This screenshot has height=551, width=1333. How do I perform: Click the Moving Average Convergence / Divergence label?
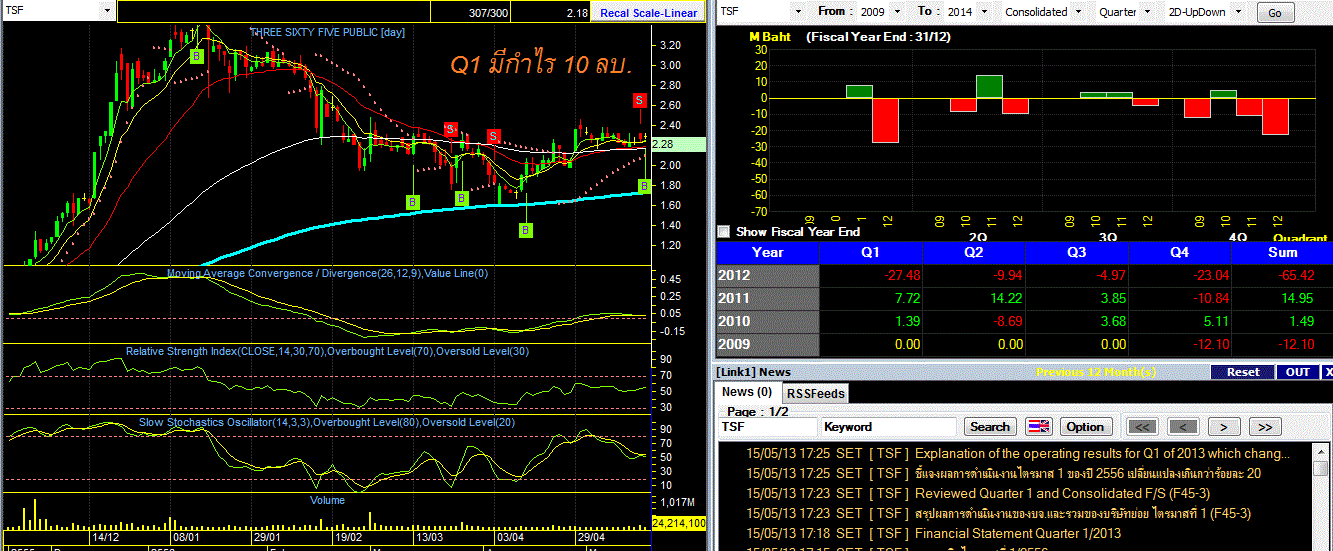327,272
